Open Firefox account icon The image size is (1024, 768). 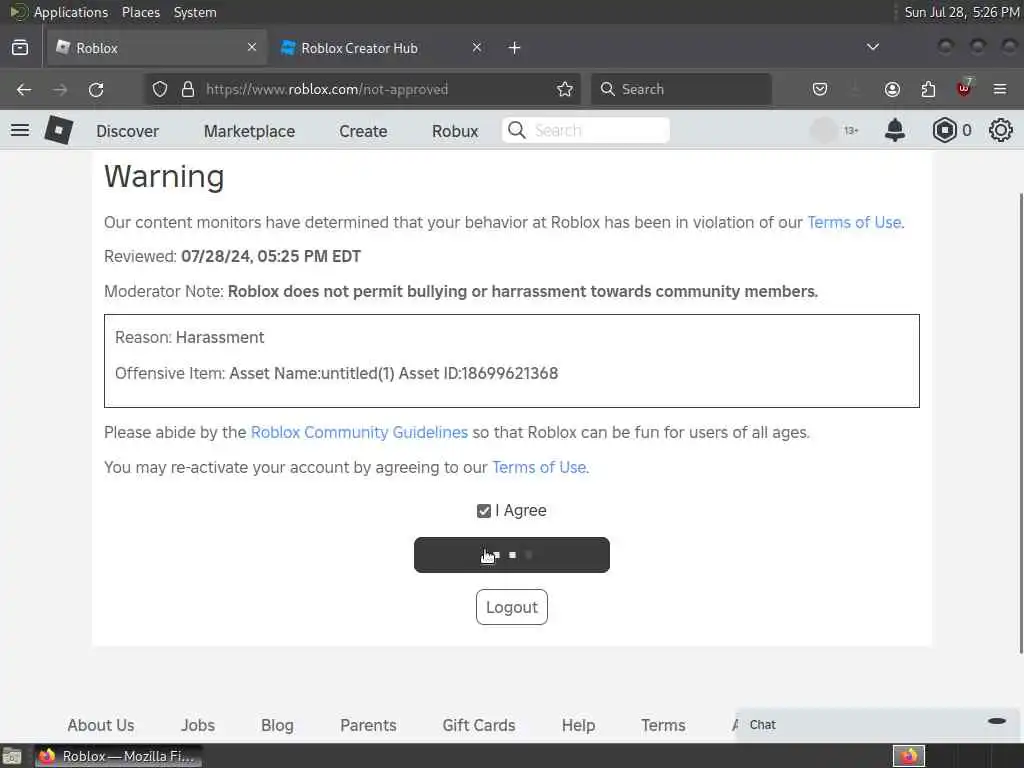point(892,89)
